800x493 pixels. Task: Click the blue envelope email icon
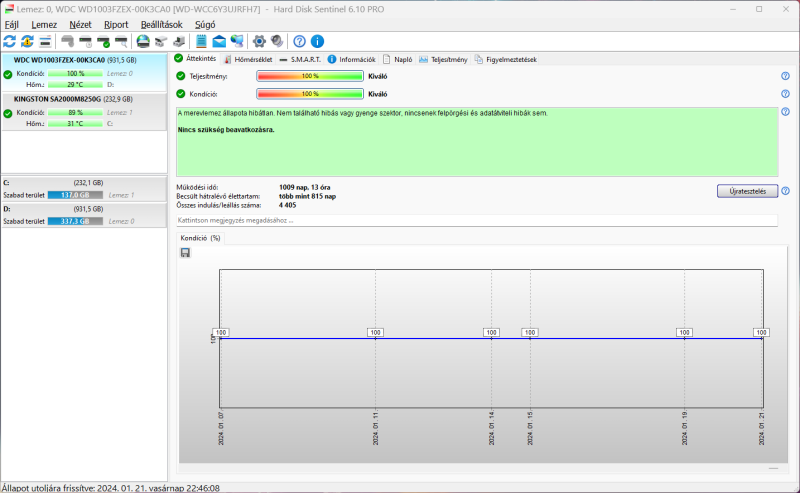pos(219,41)
